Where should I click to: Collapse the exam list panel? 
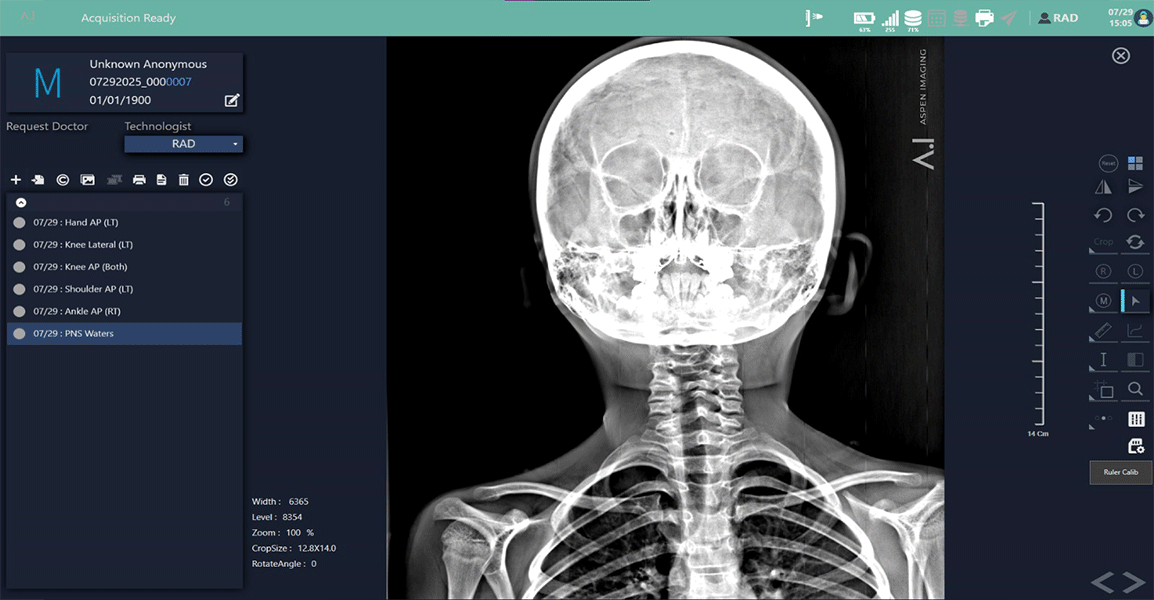20,201
